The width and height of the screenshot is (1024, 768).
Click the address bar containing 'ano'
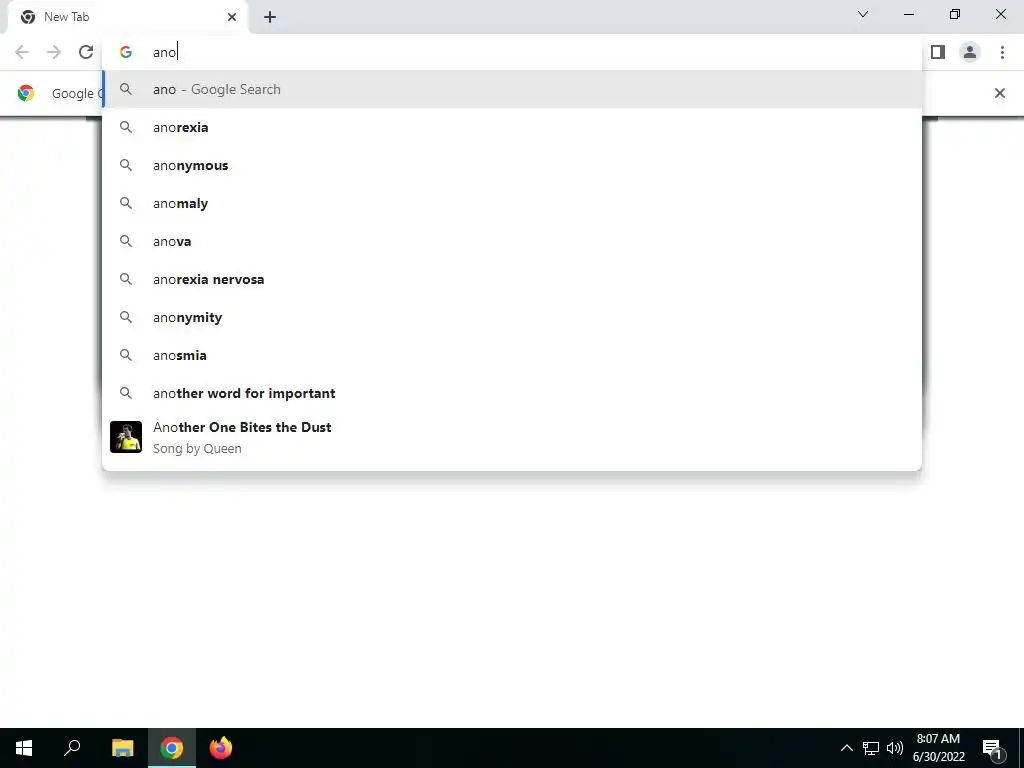[512, 52]
